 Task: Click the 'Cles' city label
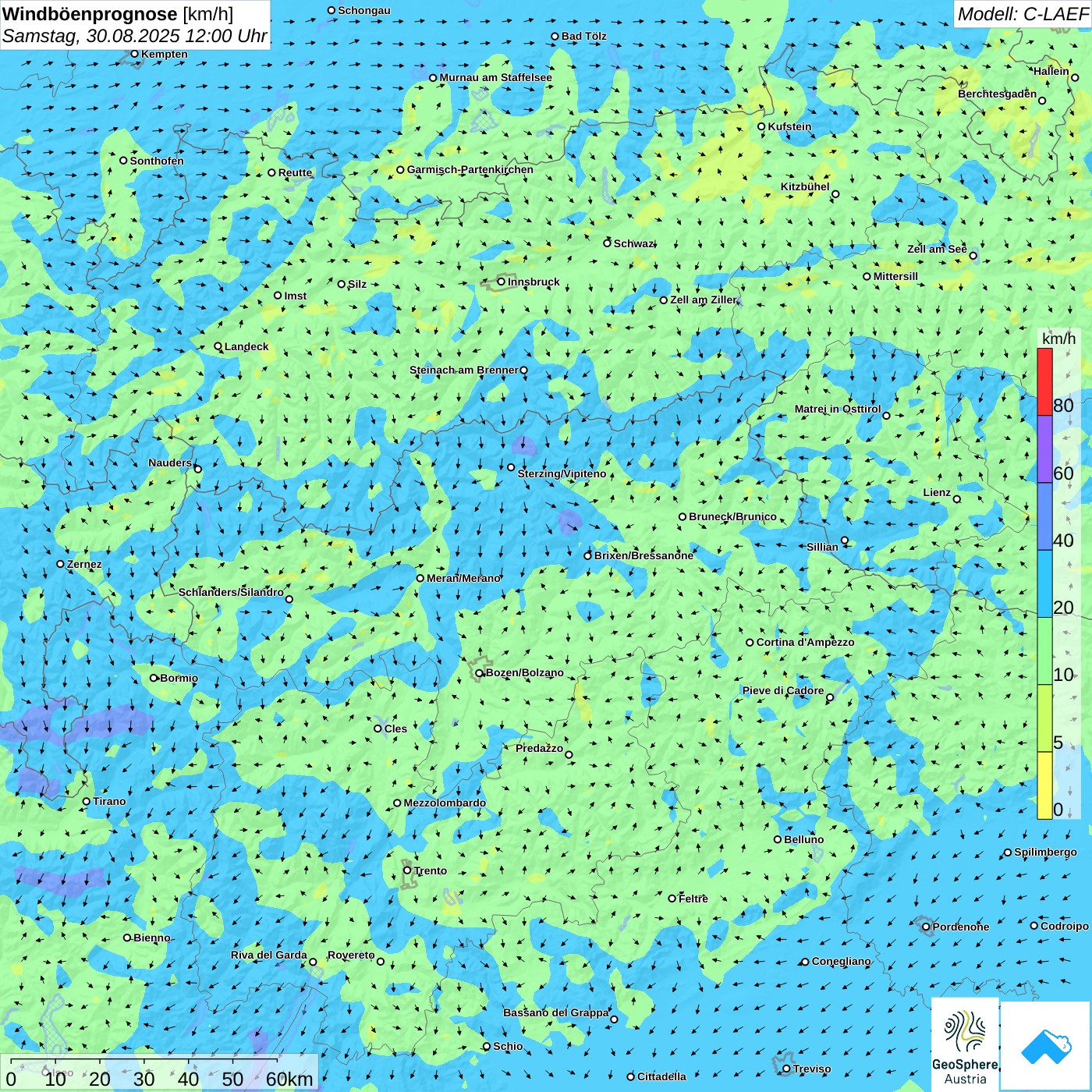pos(395,729)
